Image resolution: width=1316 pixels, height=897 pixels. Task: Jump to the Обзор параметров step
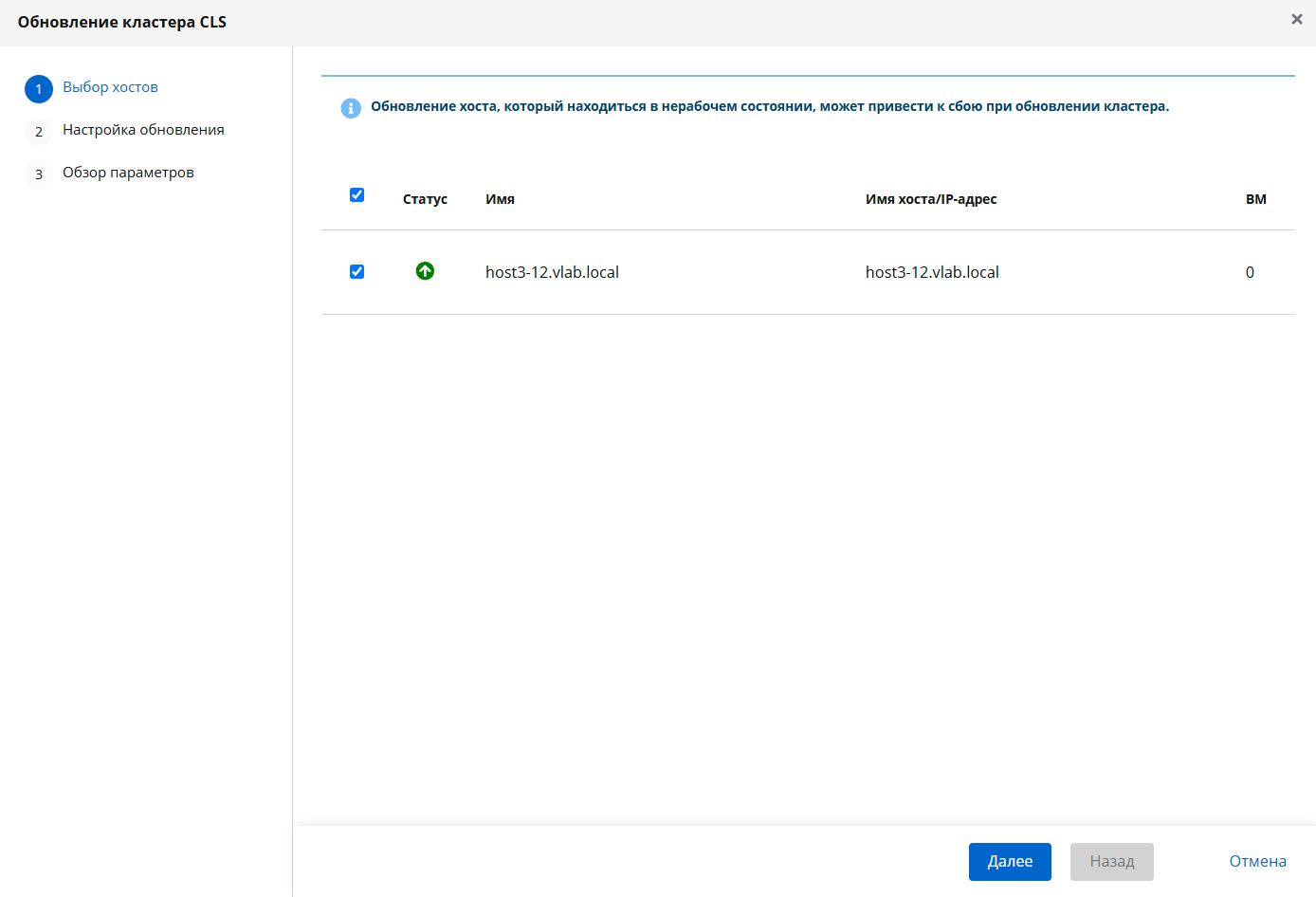(128, 173)
